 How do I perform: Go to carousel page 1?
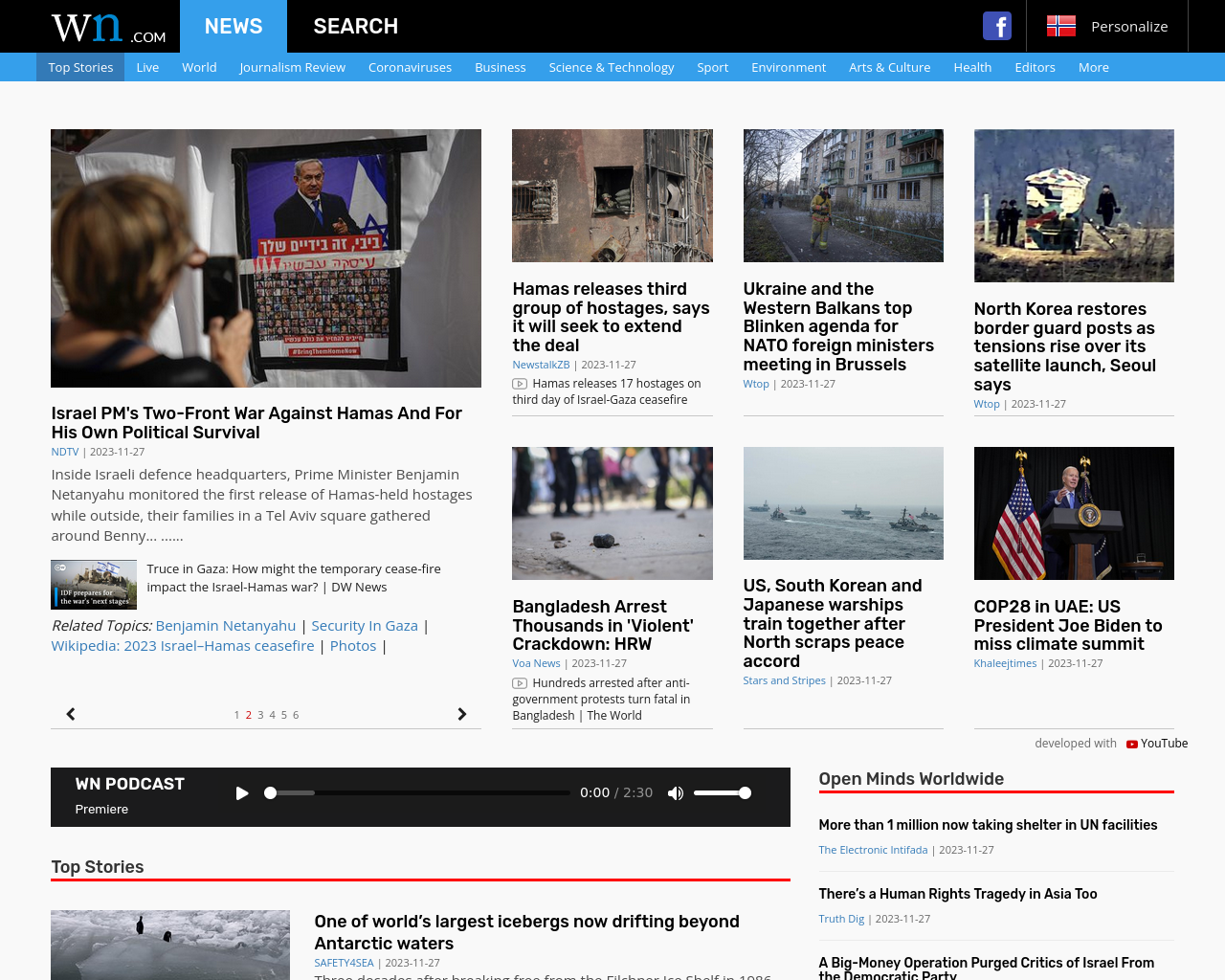tap(237, 715)
